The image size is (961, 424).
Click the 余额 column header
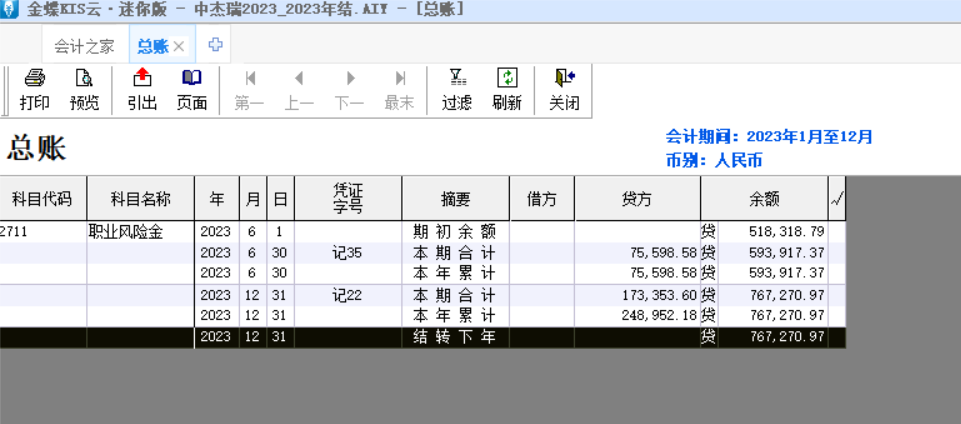point(764,199)
